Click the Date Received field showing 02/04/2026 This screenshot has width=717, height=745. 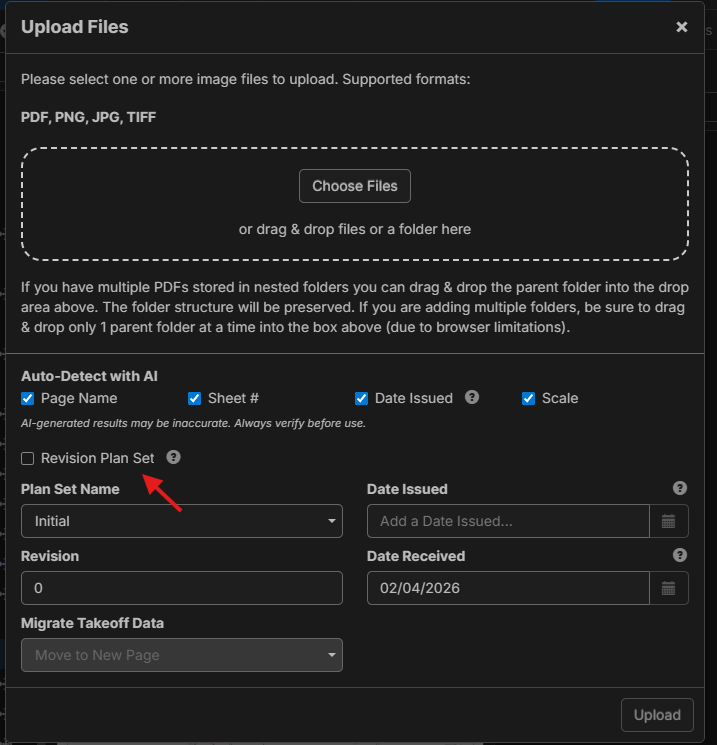508,588
